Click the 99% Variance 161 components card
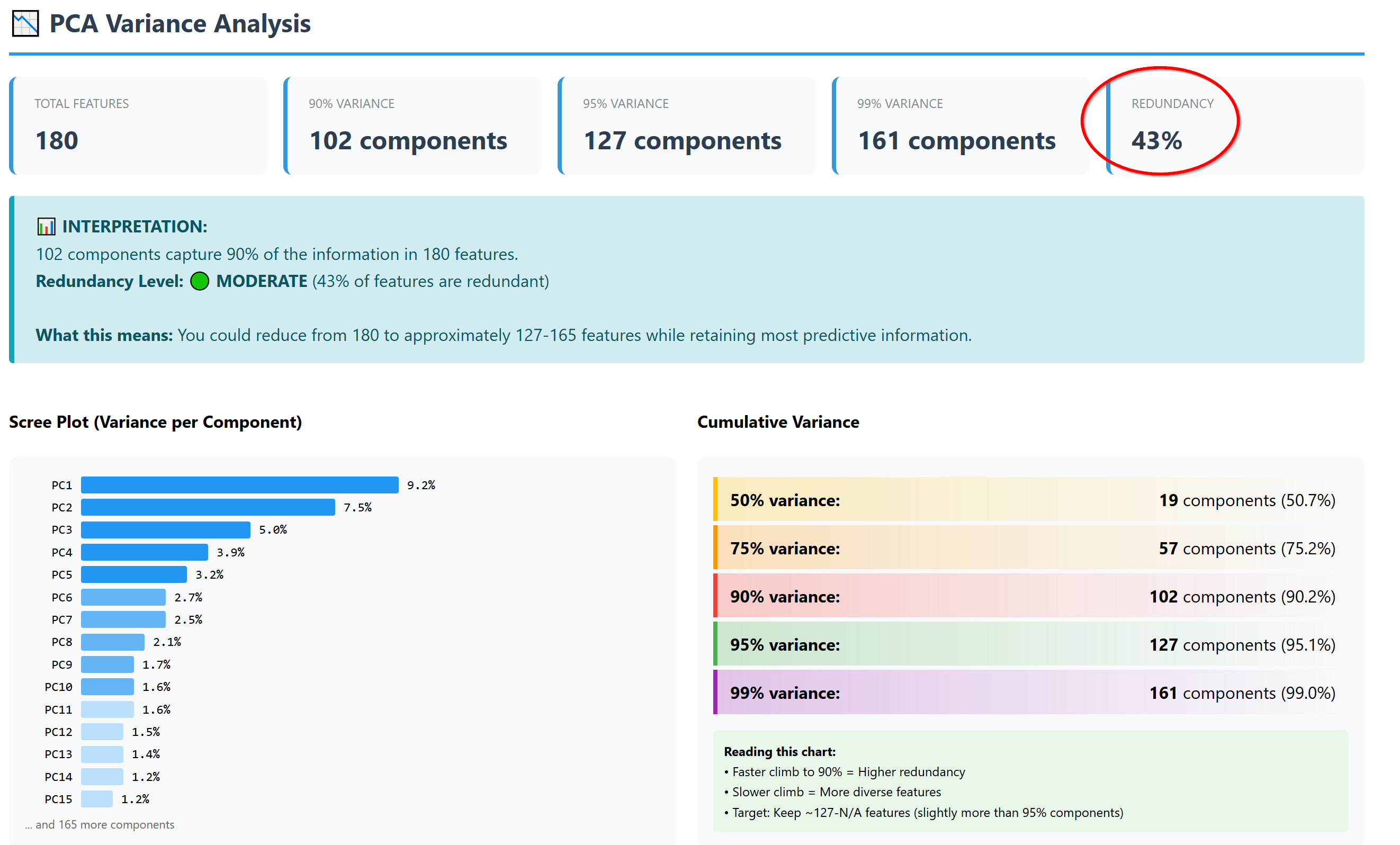 tap(960, 125)
